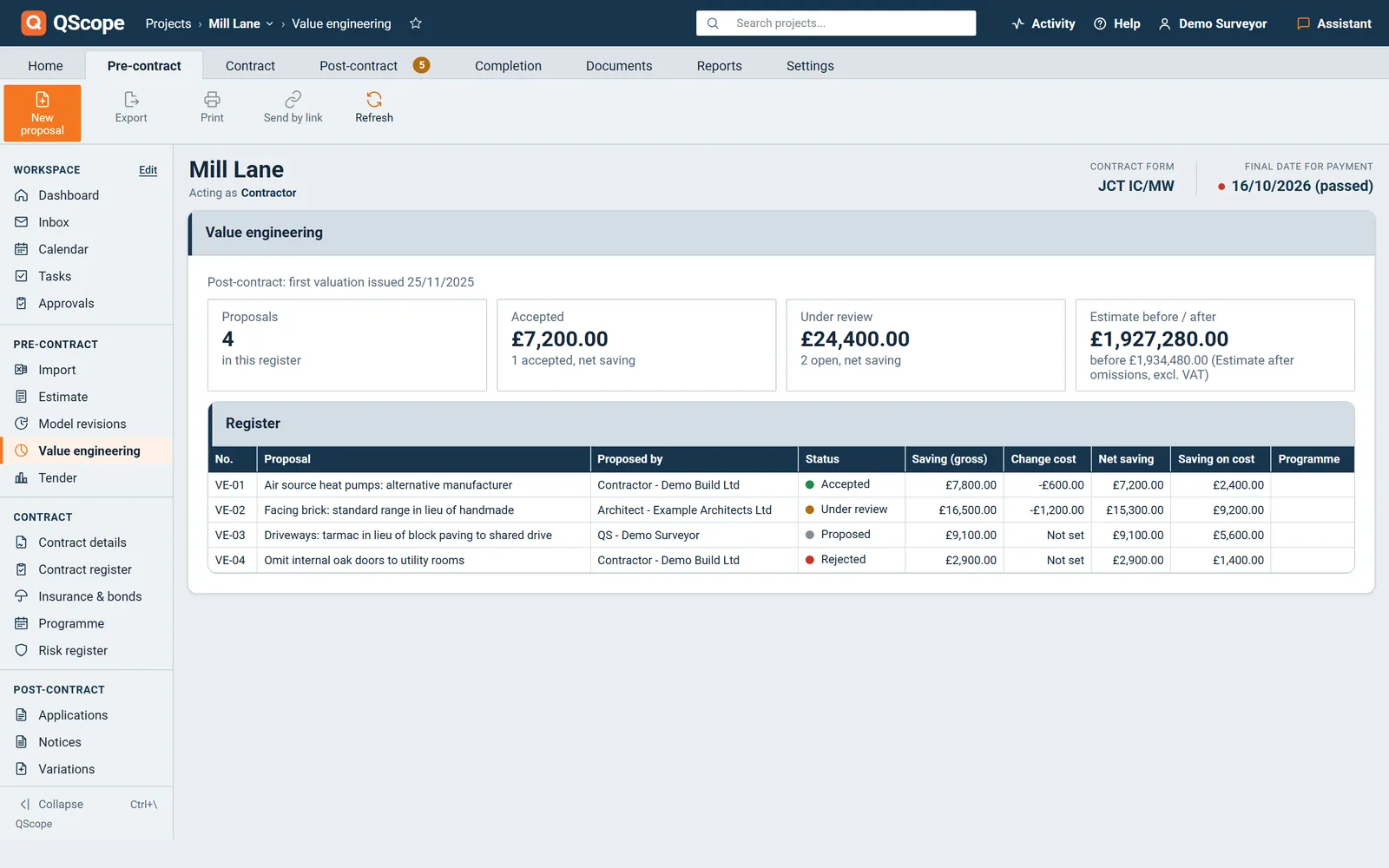
Task: Switch to the Contract tab
Action: point(250,66)
